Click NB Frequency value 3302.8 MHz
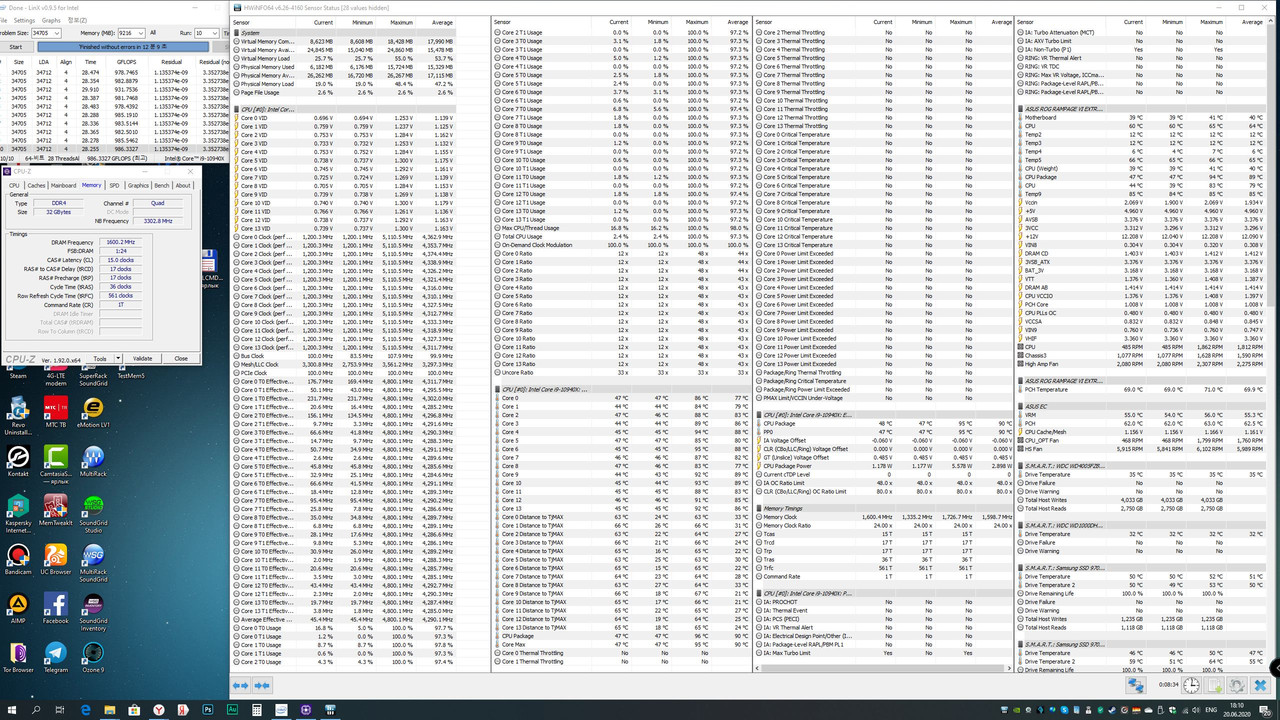This screenshot has height=720, width=1280. click(158, 221)
